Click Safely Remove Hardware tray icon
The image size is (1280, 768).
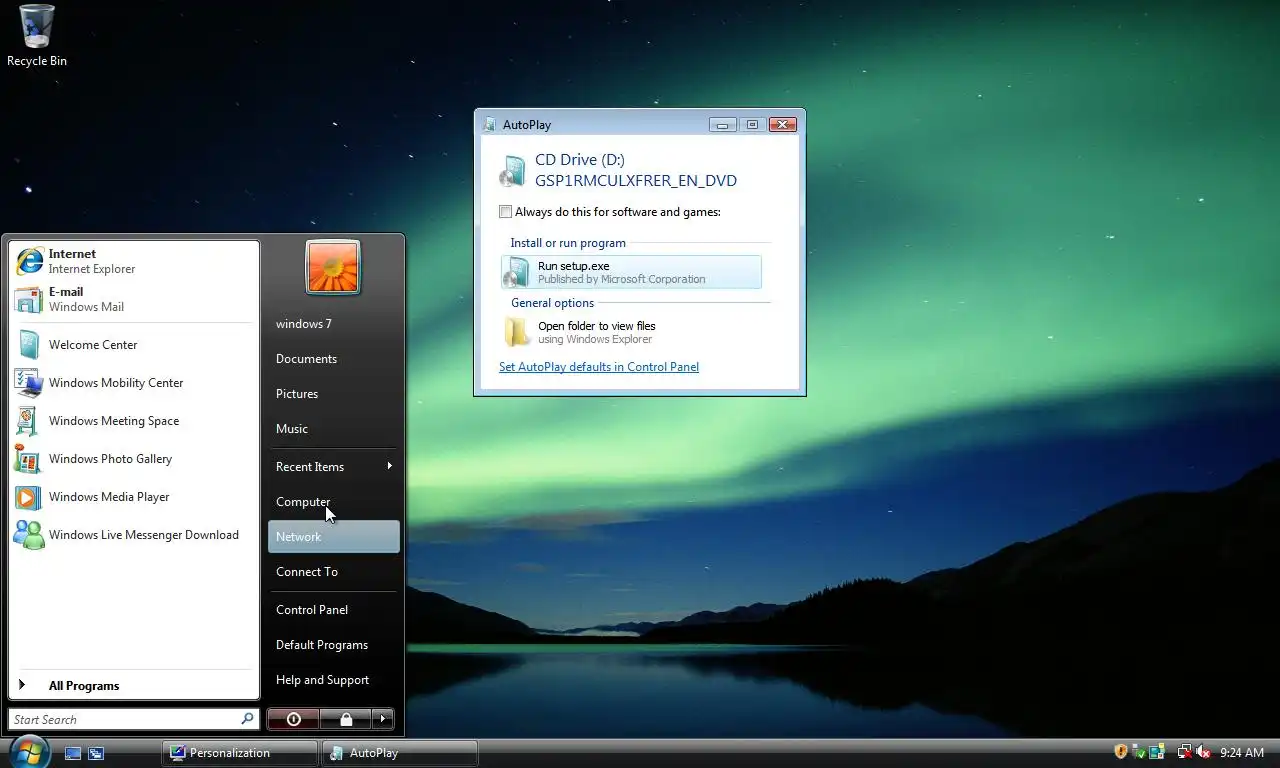coord(1140,752)
